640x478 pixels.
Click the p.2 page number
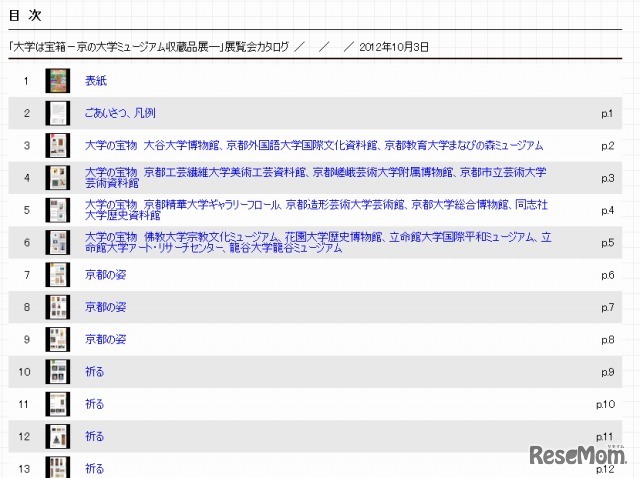tap(607, 146)
